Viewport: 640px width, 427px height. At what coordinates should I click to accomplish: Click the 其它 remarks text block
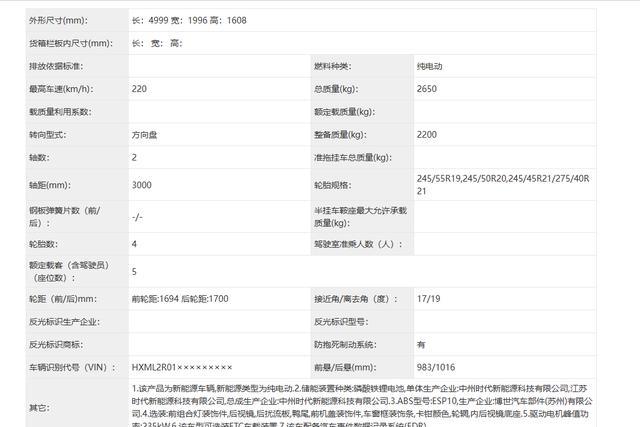coord(350,405)
